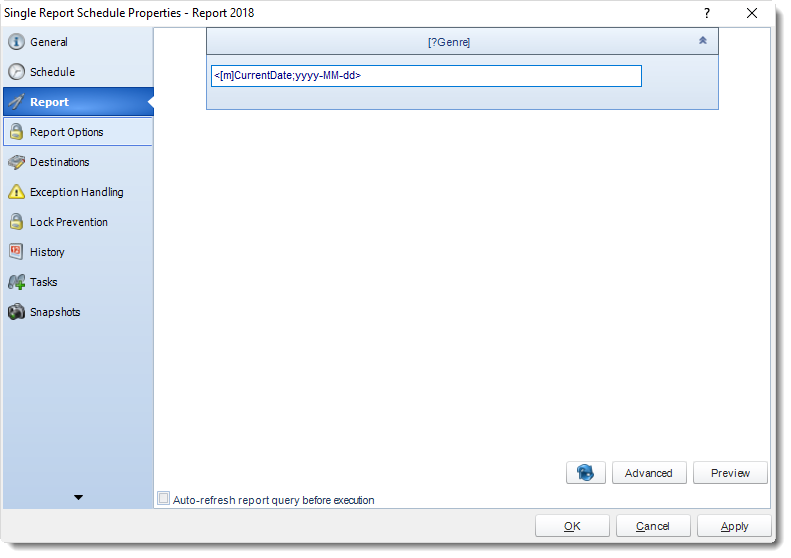Collapse the [?Genre] parameter panel

pos(702,41)
